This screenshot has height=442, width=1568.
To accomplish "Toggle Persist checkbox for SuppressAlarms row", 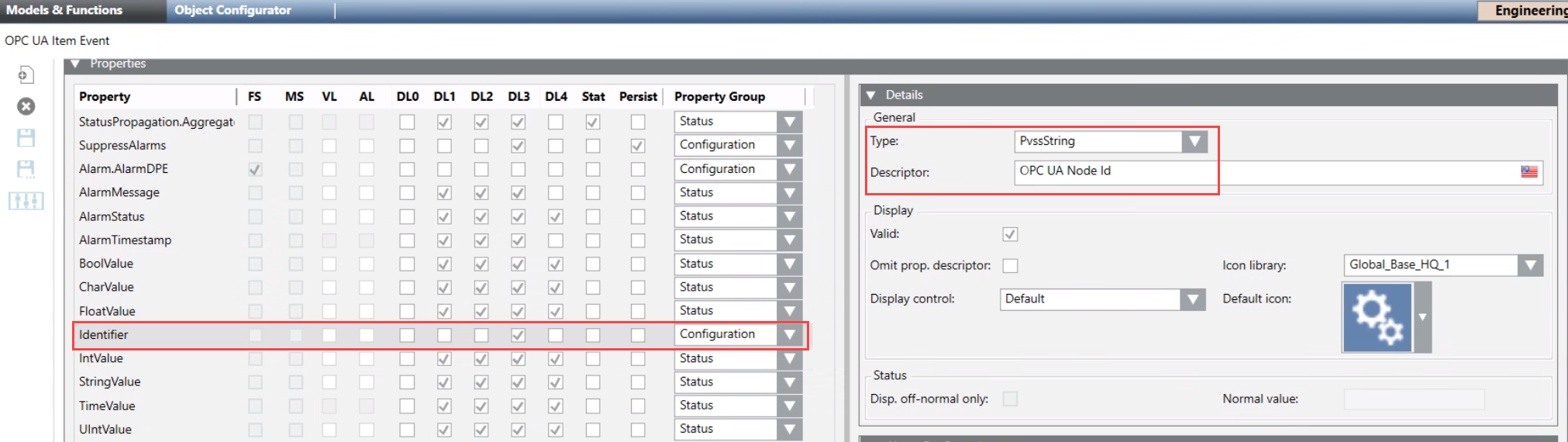I will click(637, 146).
